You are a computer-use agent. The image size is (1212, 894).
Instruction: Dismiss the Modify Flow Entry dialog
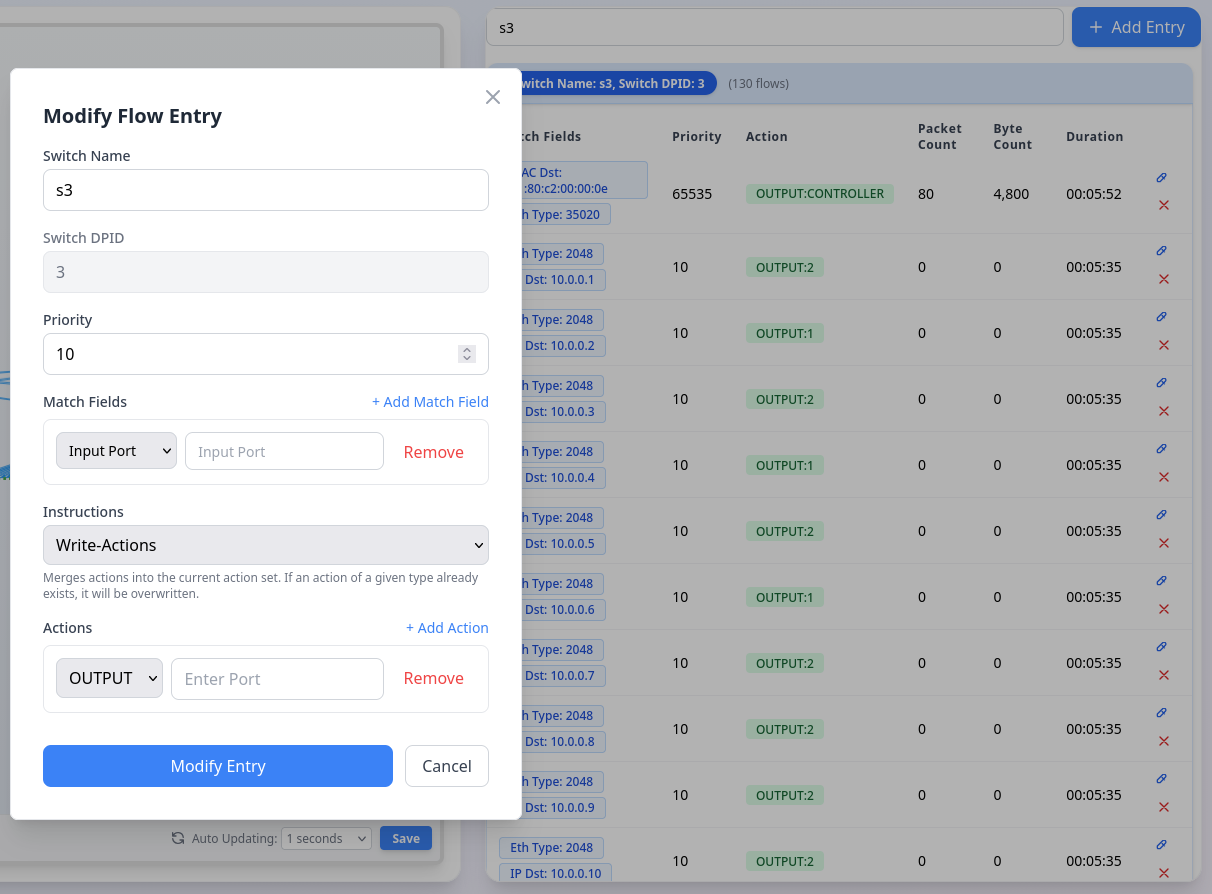(492, 97)
